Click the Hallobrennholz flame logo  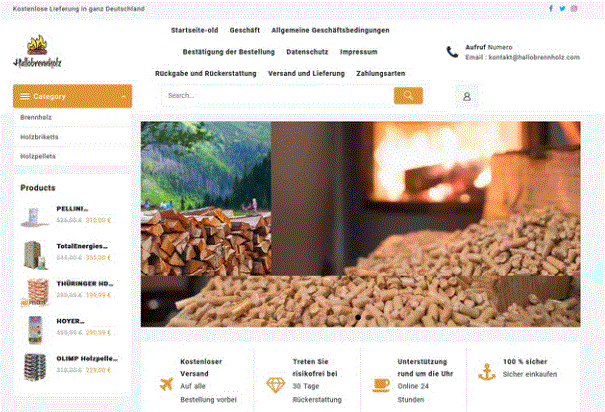coord(37,52)
